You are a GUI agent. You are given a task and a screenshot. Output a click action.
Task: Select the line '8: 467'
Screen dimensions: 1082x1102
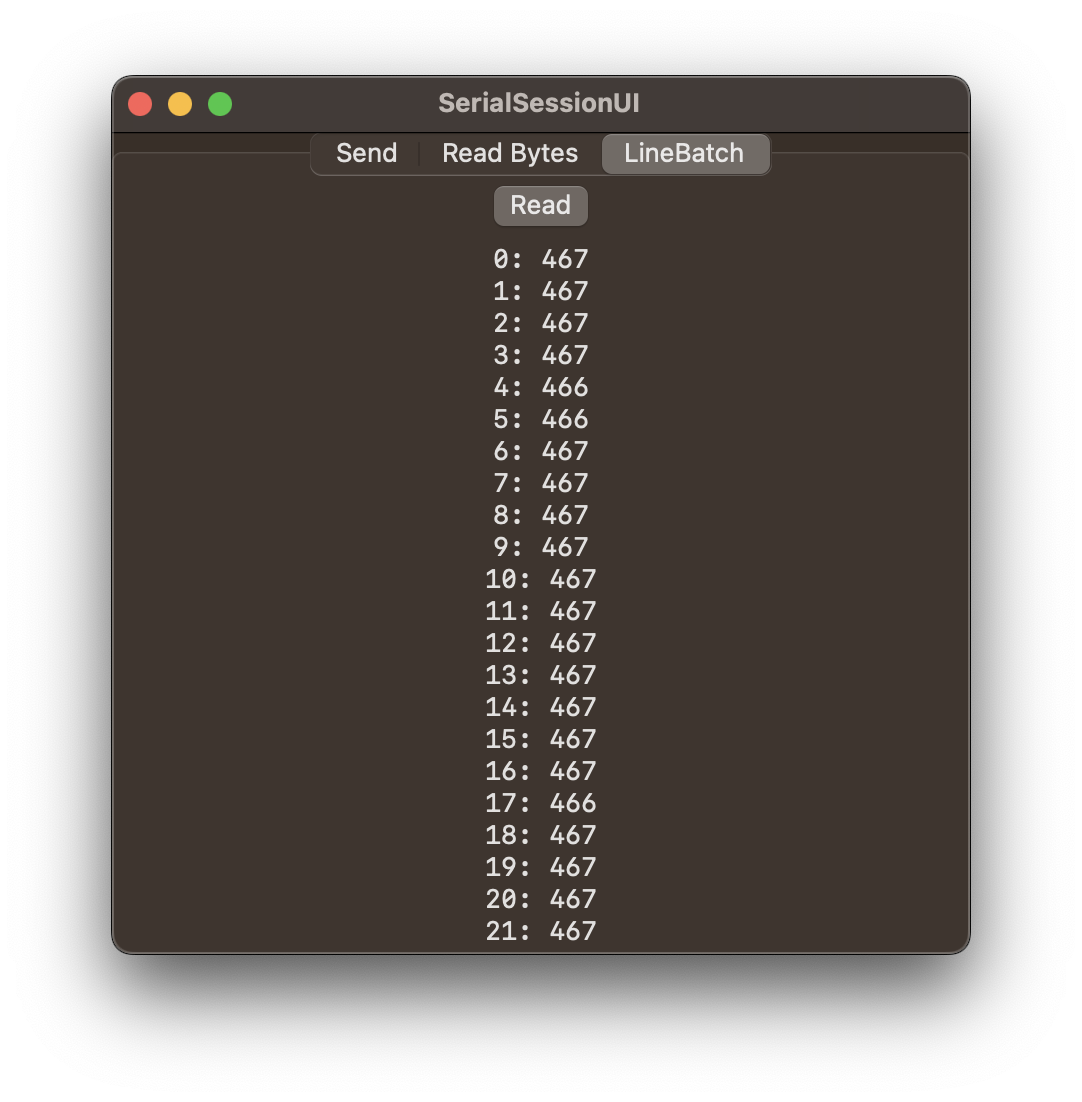tap(540, 515)
